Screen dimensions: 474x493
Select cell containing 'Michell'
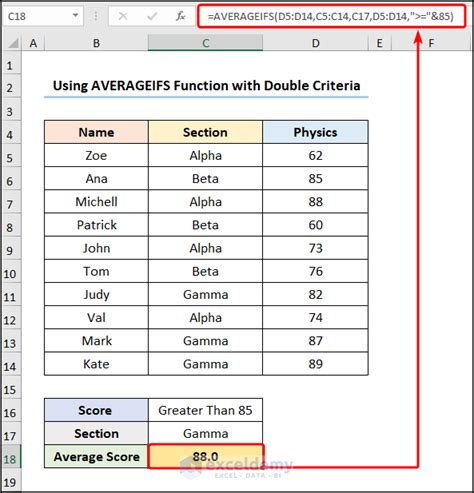[x=96, y=202]
